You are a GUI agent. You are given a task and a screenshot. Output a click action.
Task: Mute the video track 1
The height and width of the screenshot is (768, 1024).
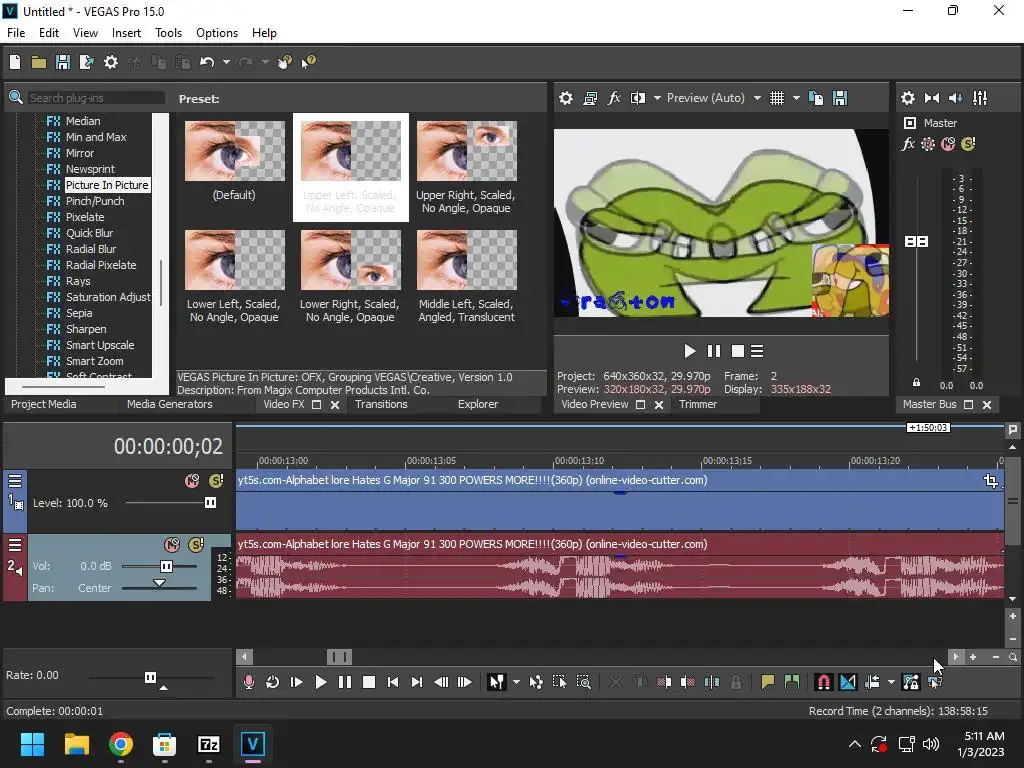[x=192, y=481]
